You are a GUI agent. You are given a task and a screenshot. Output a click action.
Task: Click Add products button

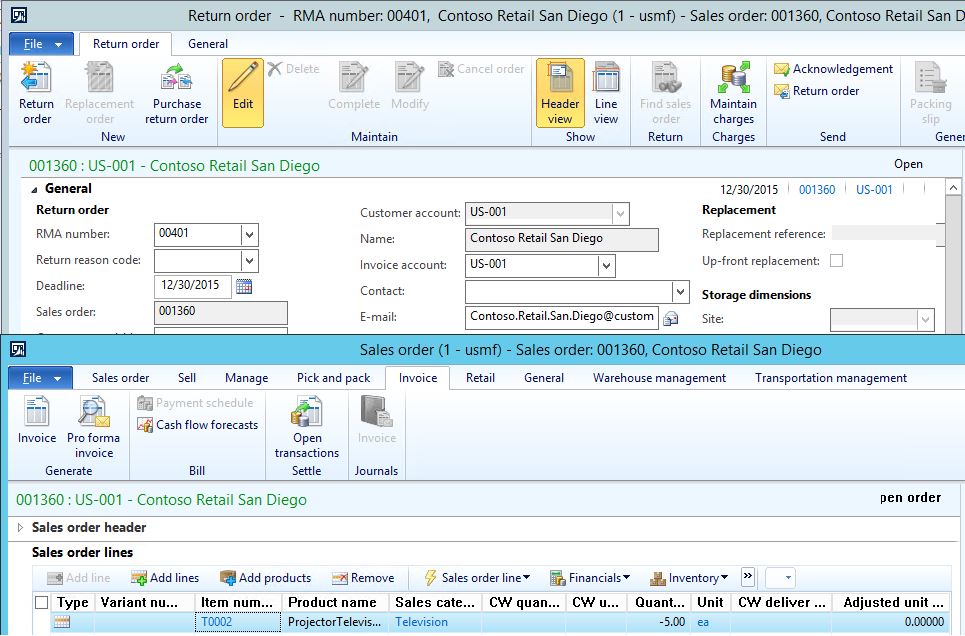265,578
